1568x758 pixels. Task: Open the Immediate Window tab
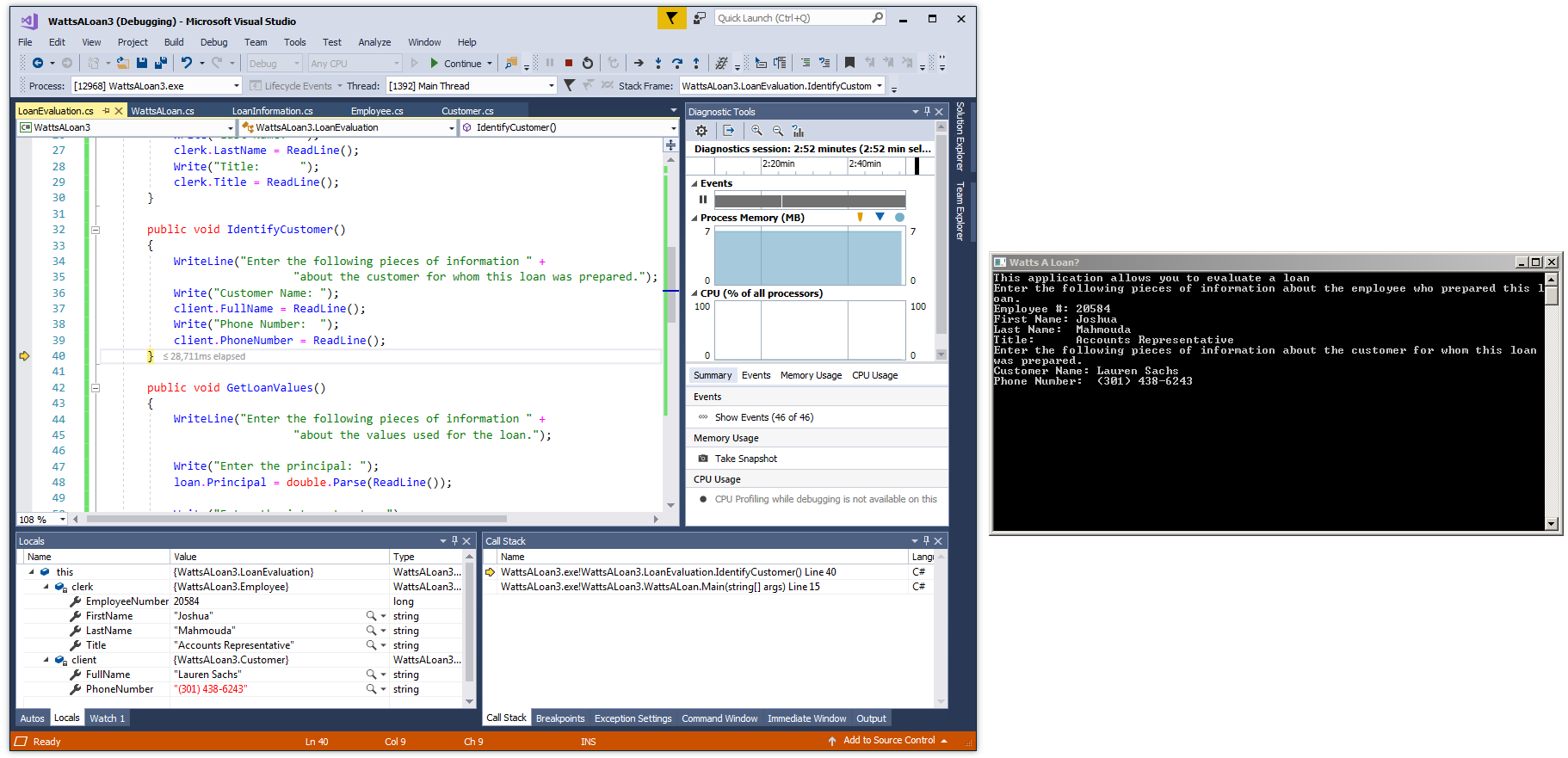pyautogui.click(x=806, y=718)
